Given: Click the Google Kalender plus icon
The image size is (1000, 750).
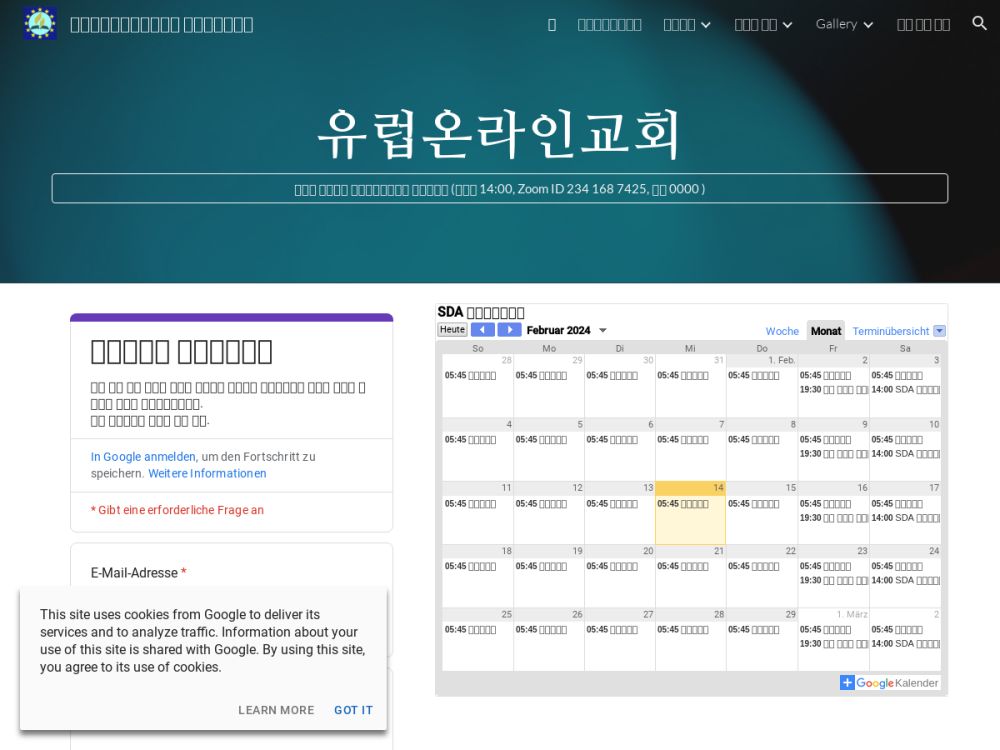Looking at the screenshot, I should tap(847, 683).
